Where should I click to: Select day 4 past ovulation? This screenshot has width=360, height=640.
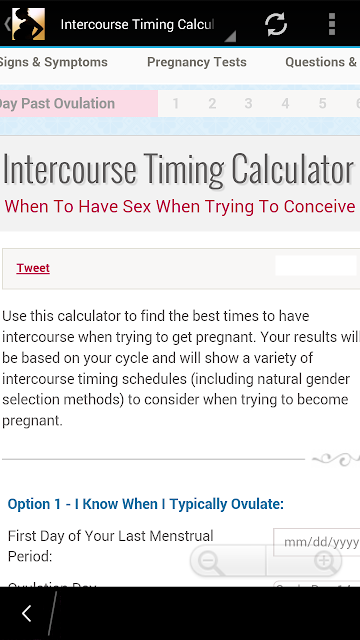click(285, 104)
